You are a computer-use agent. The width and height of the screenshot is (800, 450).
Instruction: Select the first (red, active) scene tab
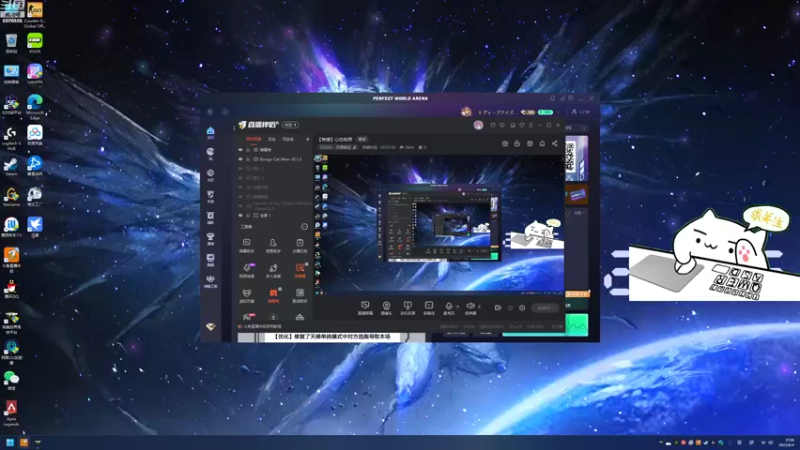pos(254,139)
